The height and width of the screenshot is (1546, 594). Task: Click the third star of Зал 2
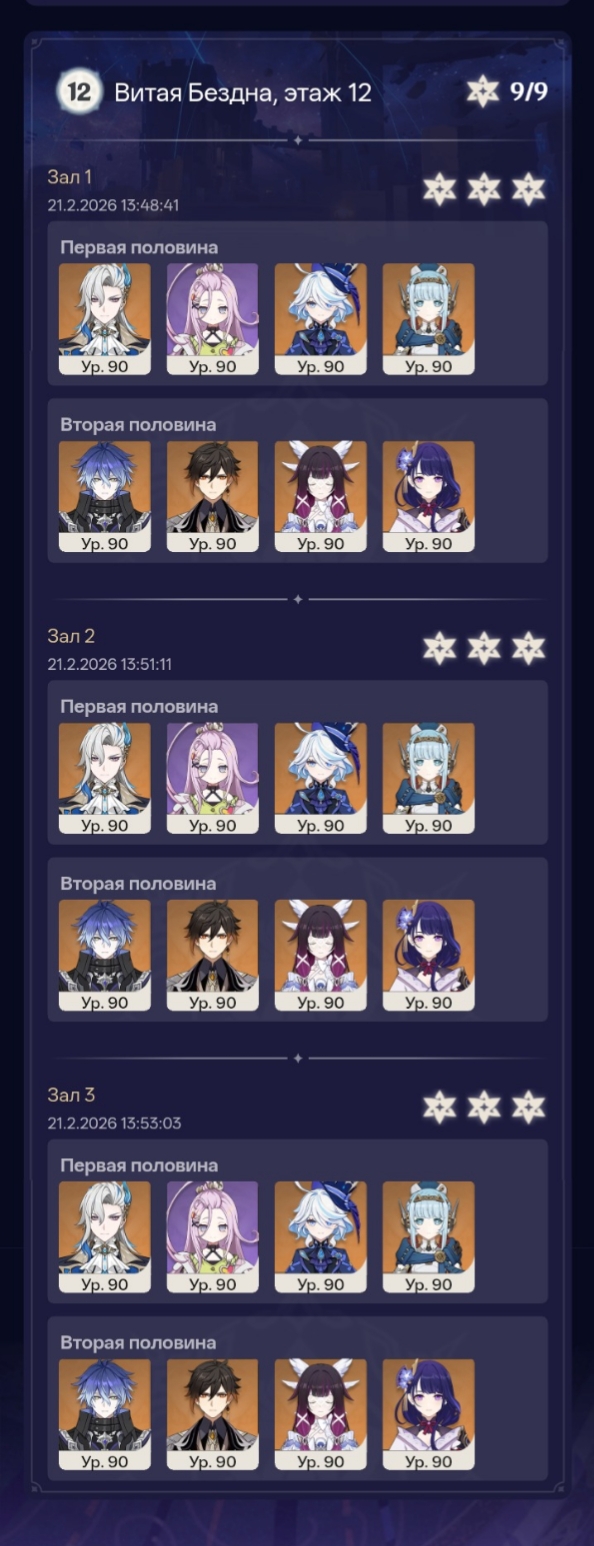point(528,648)
